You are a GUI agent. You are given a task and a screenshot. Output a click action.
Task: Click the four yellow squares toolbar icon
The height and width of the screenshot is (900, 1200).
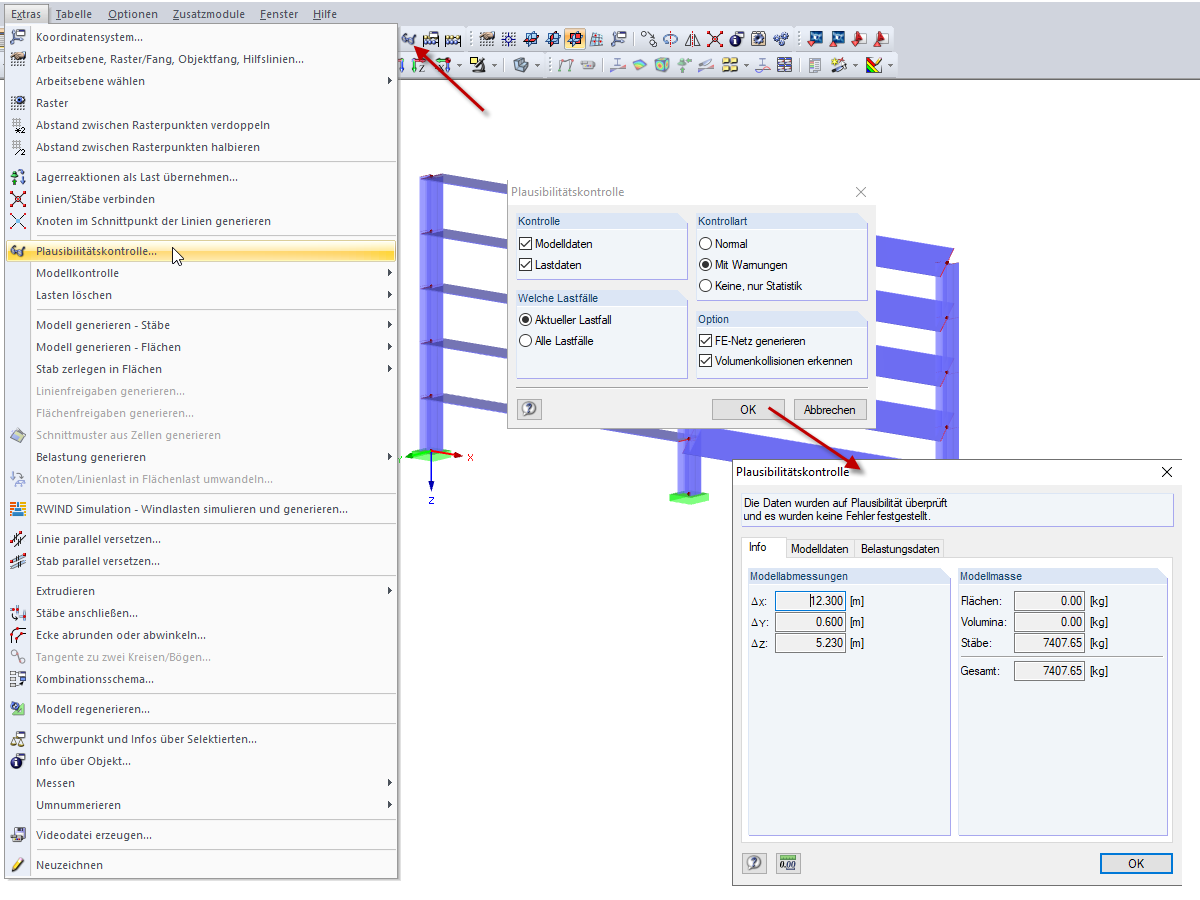[730, 65]
